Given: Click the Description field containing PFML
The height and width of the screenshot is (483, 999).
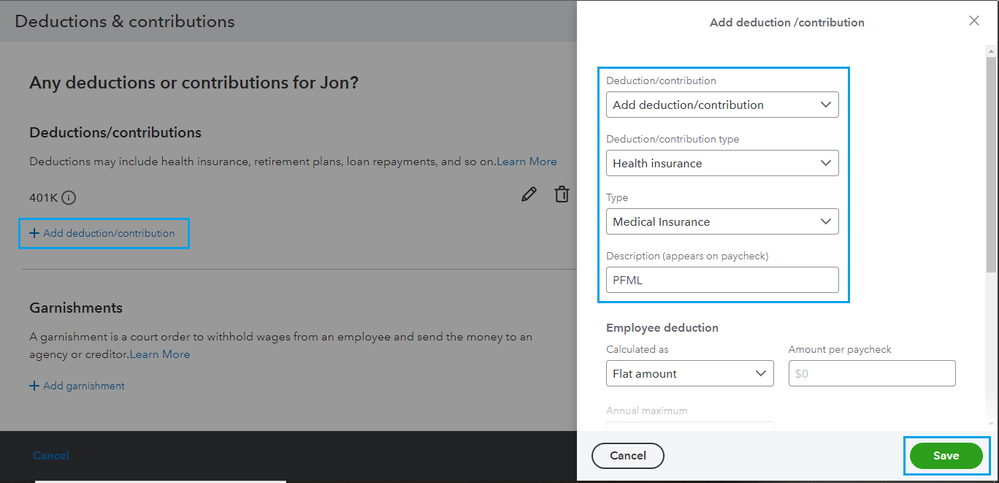Looking at the screenshot, I should point(722,280).
